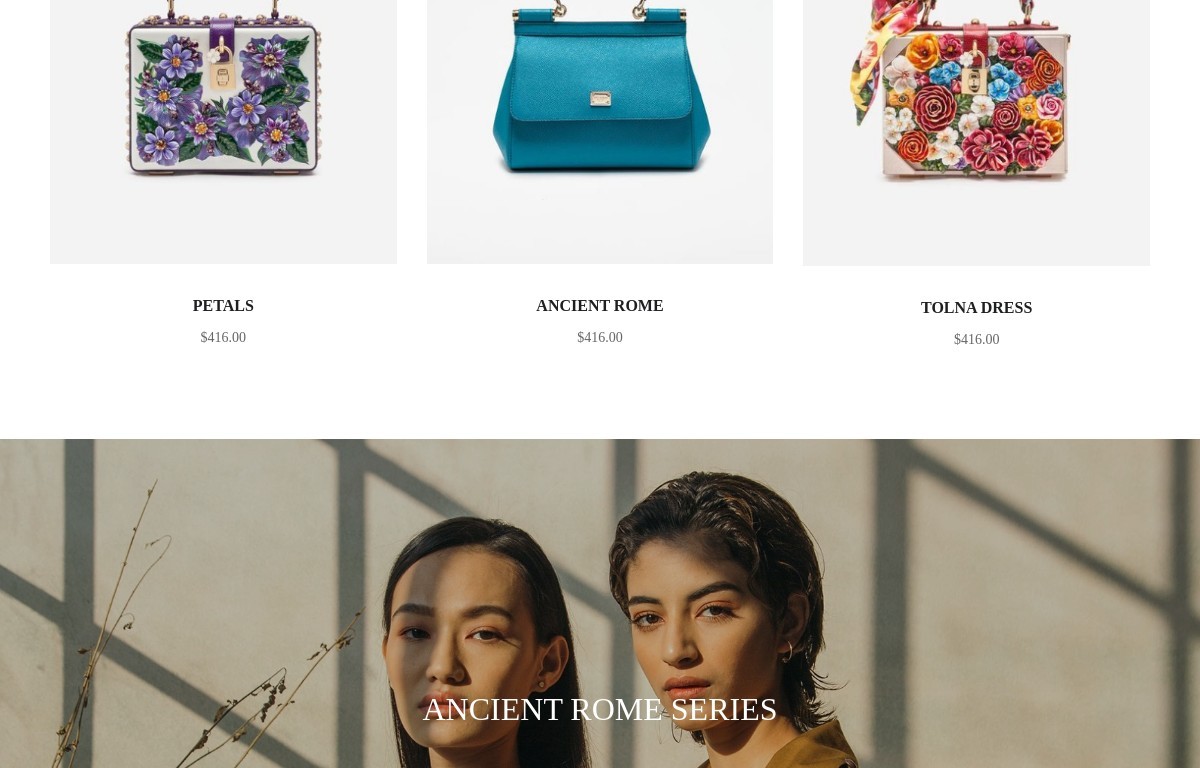This screenshot has width=1200, height=768.
Task: Click the PETALS product title
Action: point(223,306)
